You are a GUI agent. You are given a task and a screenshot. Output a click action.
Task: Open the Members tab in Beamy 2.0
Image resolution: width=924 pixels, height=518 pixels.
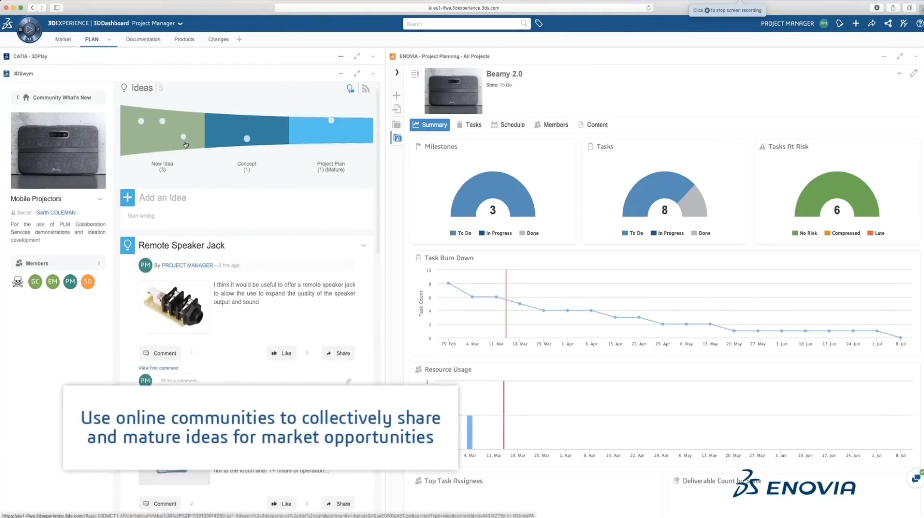(551, 125)
